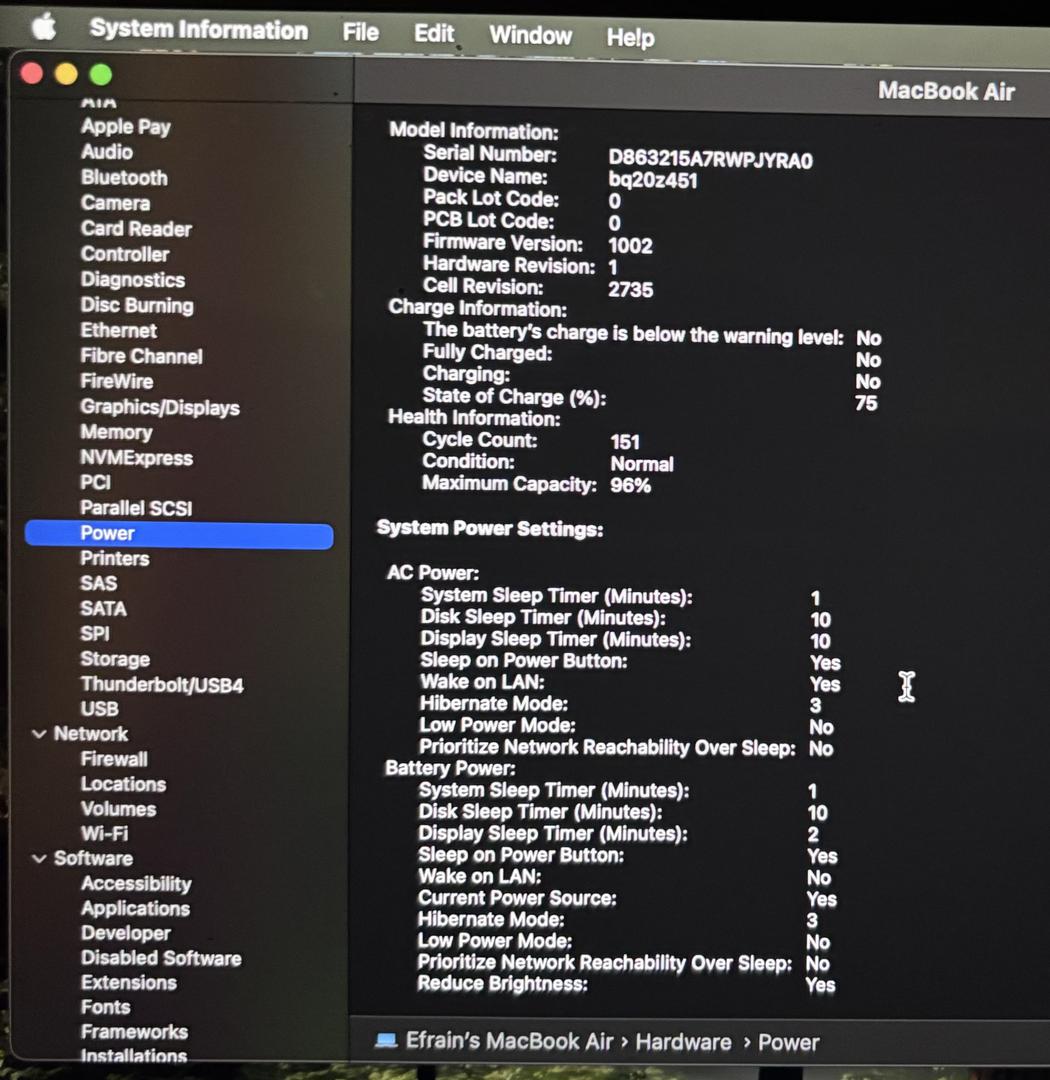Image resolution: width=1050 pixels, height=1080 pixels.
Task: Click device name value bq20z451
Action: click(x=652, y=181)
